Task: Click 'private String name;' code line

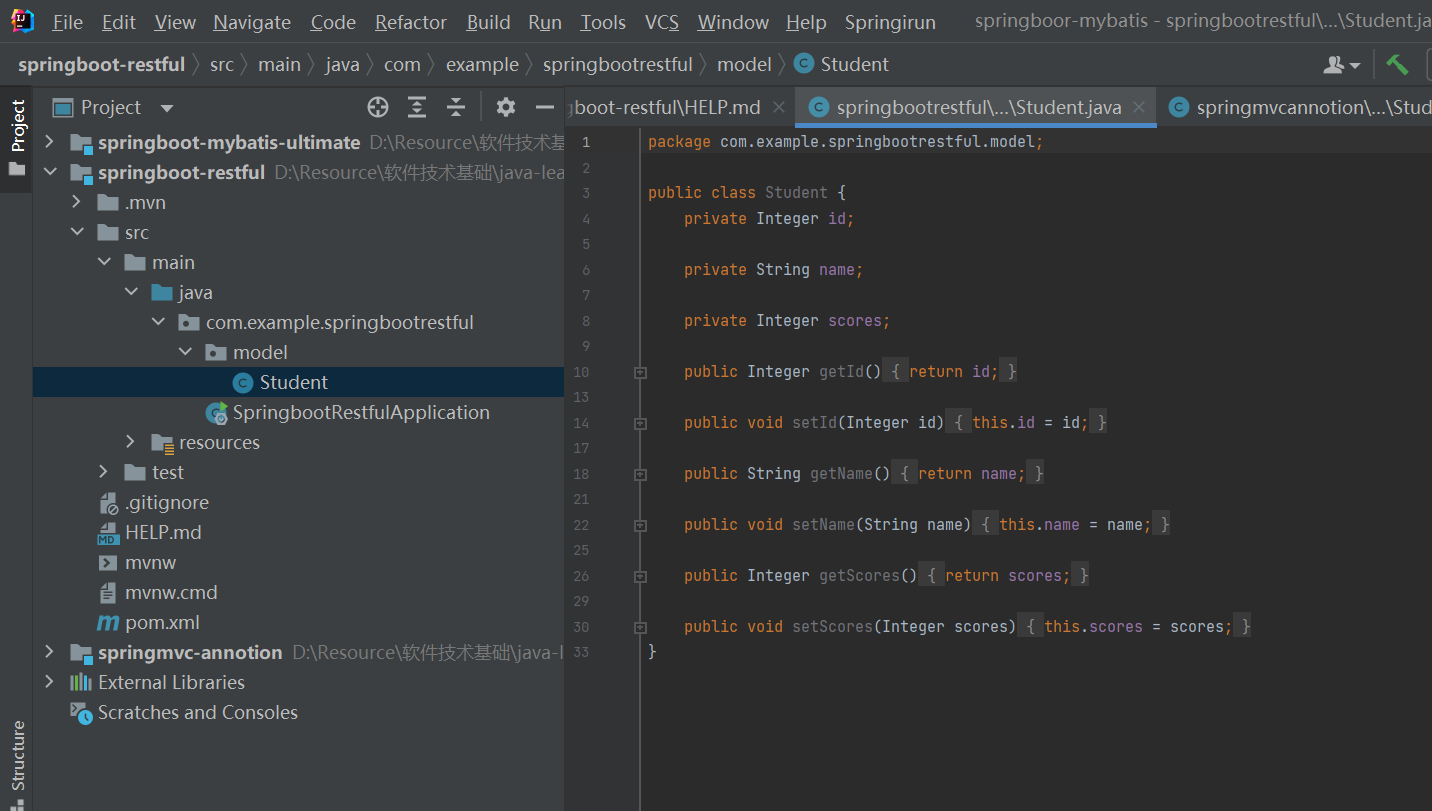Action: (x=773, y=270)
